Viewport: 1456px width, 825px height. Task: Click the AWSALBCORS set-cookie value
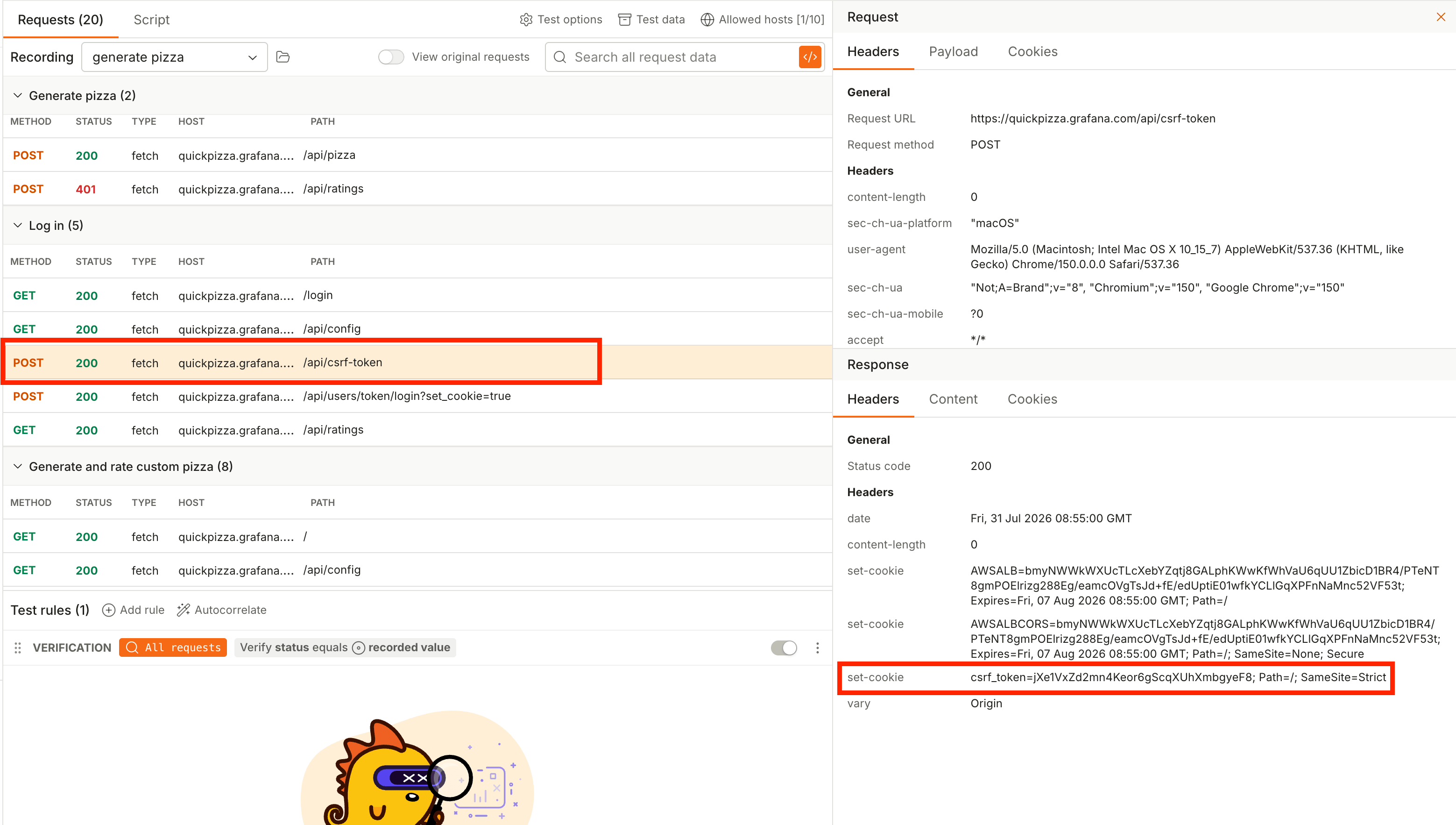tap(1205, 639)
